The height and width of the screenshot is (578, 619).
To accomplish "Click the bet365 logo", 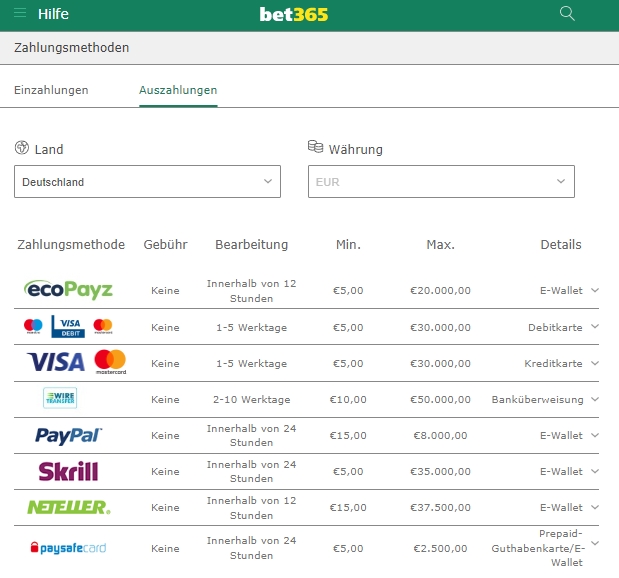I will (x=294, y=15).
